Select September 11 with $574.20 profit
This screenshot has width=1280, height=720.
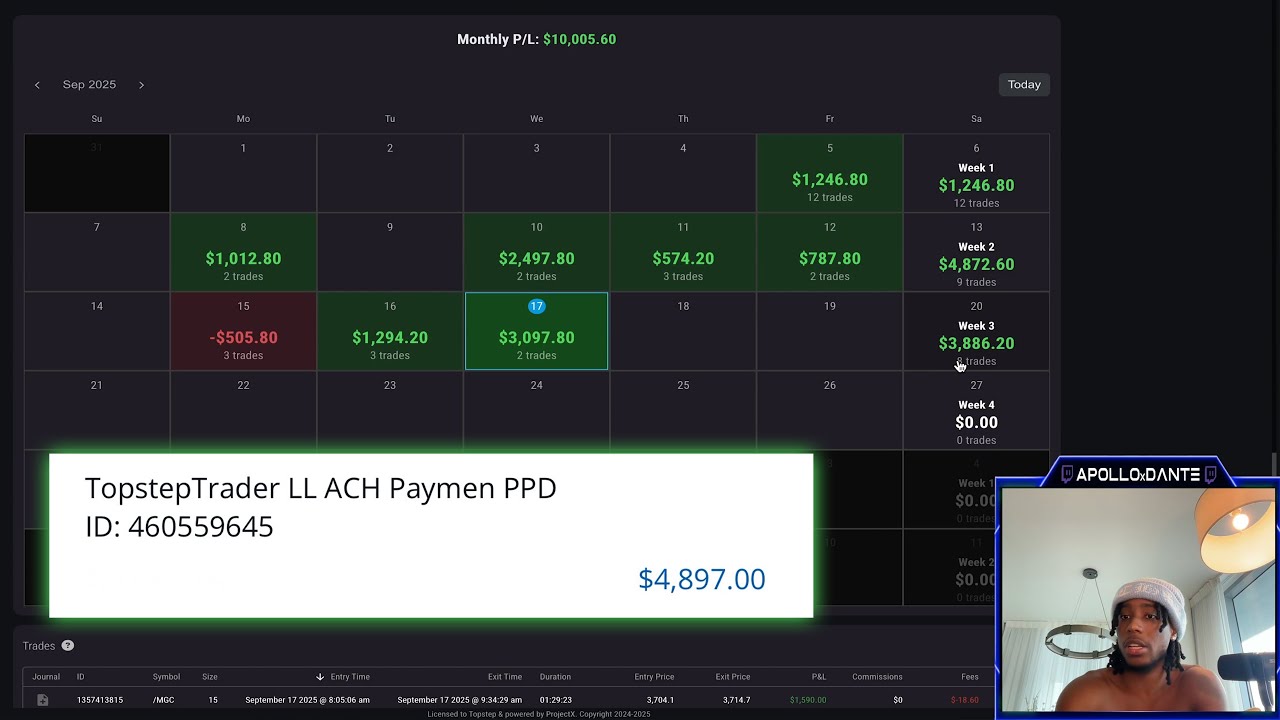[x=683, y=252]
